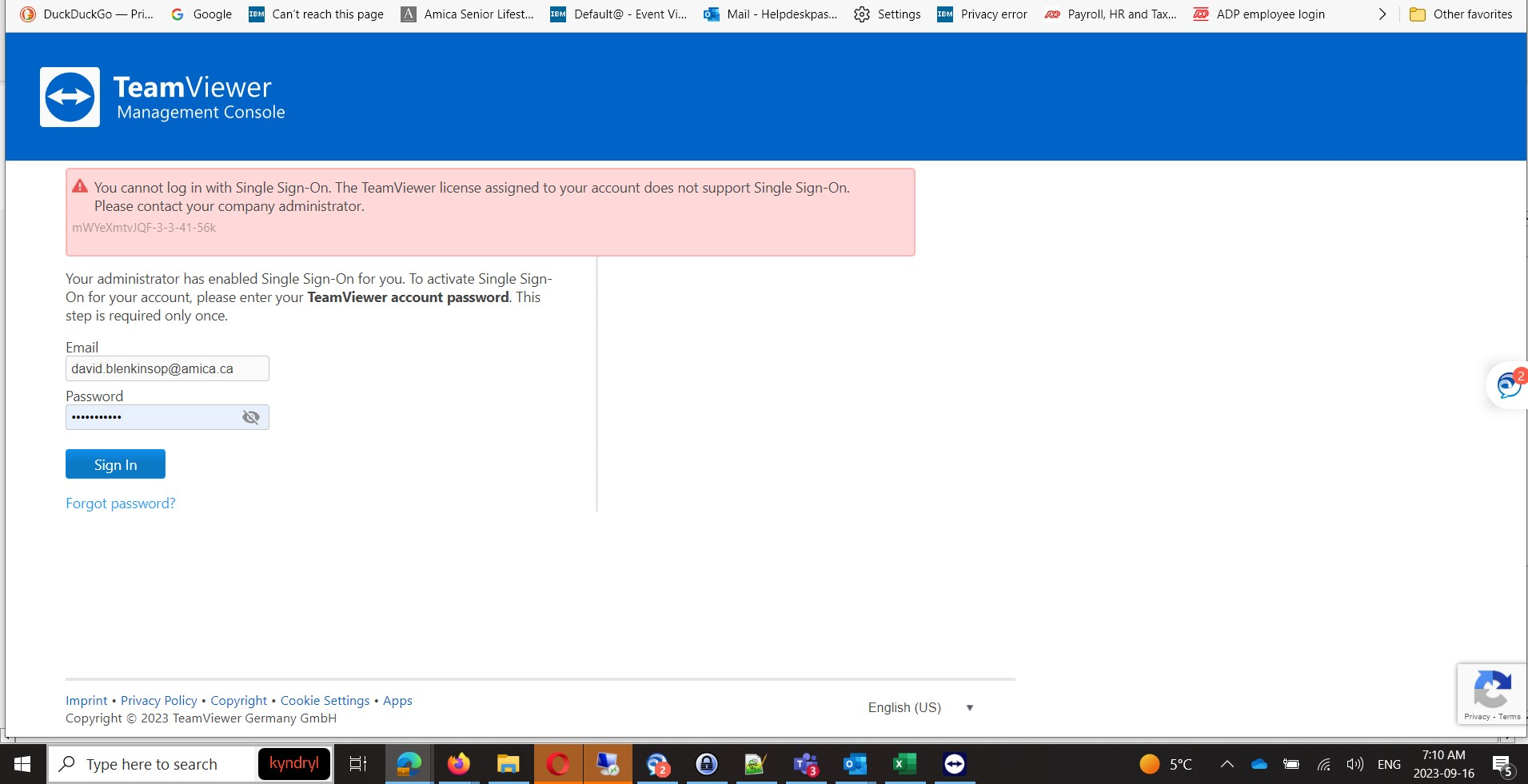The height and width of the screenshot is (784, 1528).
Task: Open the Other favorites folder
Action: 1462,14
